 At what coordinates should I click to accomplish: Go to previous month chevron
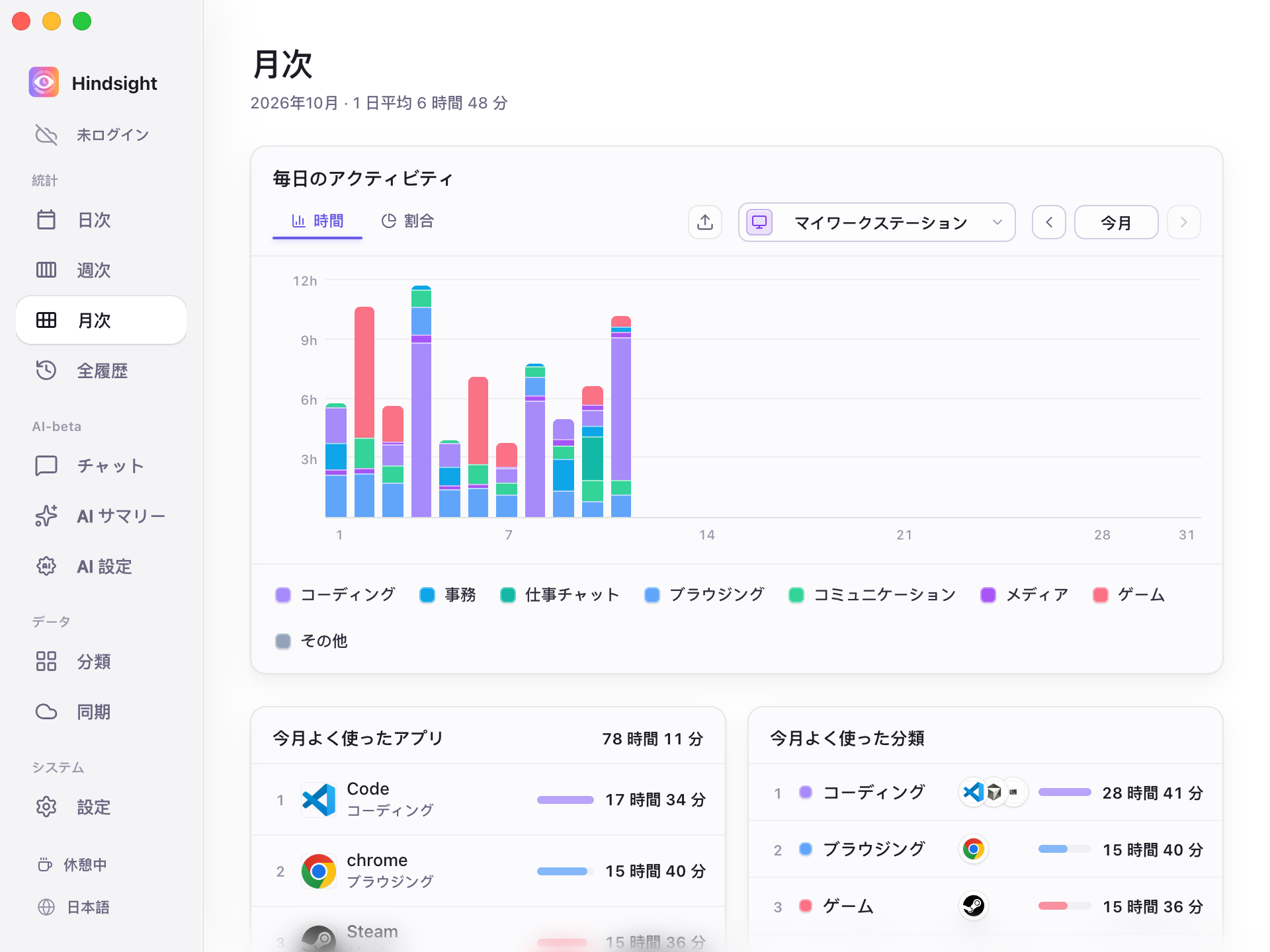(x=1049, y=222)
